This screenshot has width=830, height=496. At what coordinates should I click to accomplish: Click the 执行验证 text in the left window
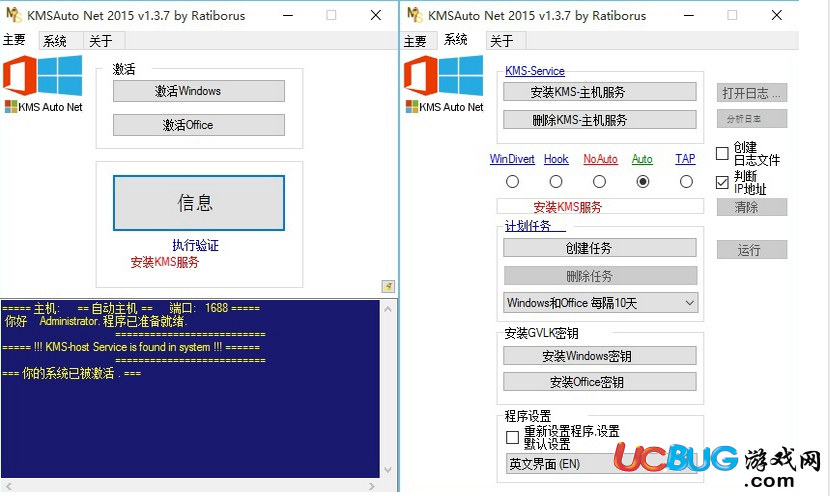(x=195, y=245)
